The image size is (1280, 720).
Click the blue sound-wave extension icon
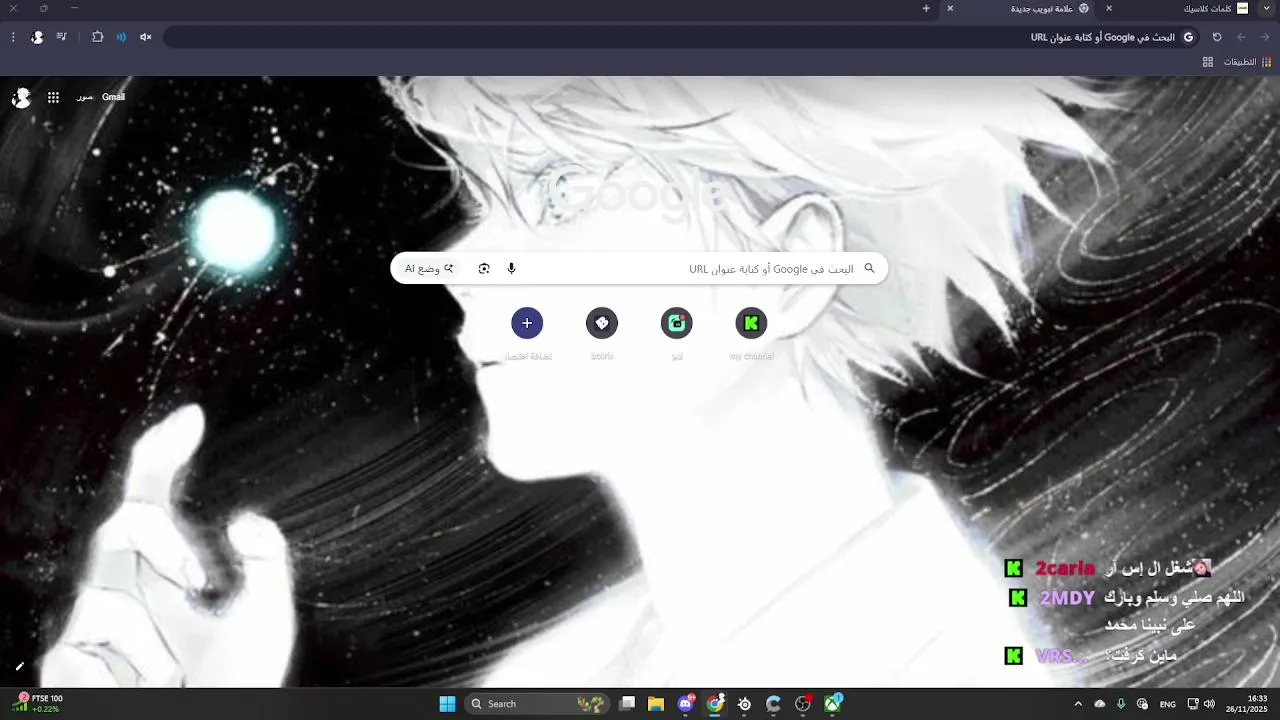tap(121, 37)
